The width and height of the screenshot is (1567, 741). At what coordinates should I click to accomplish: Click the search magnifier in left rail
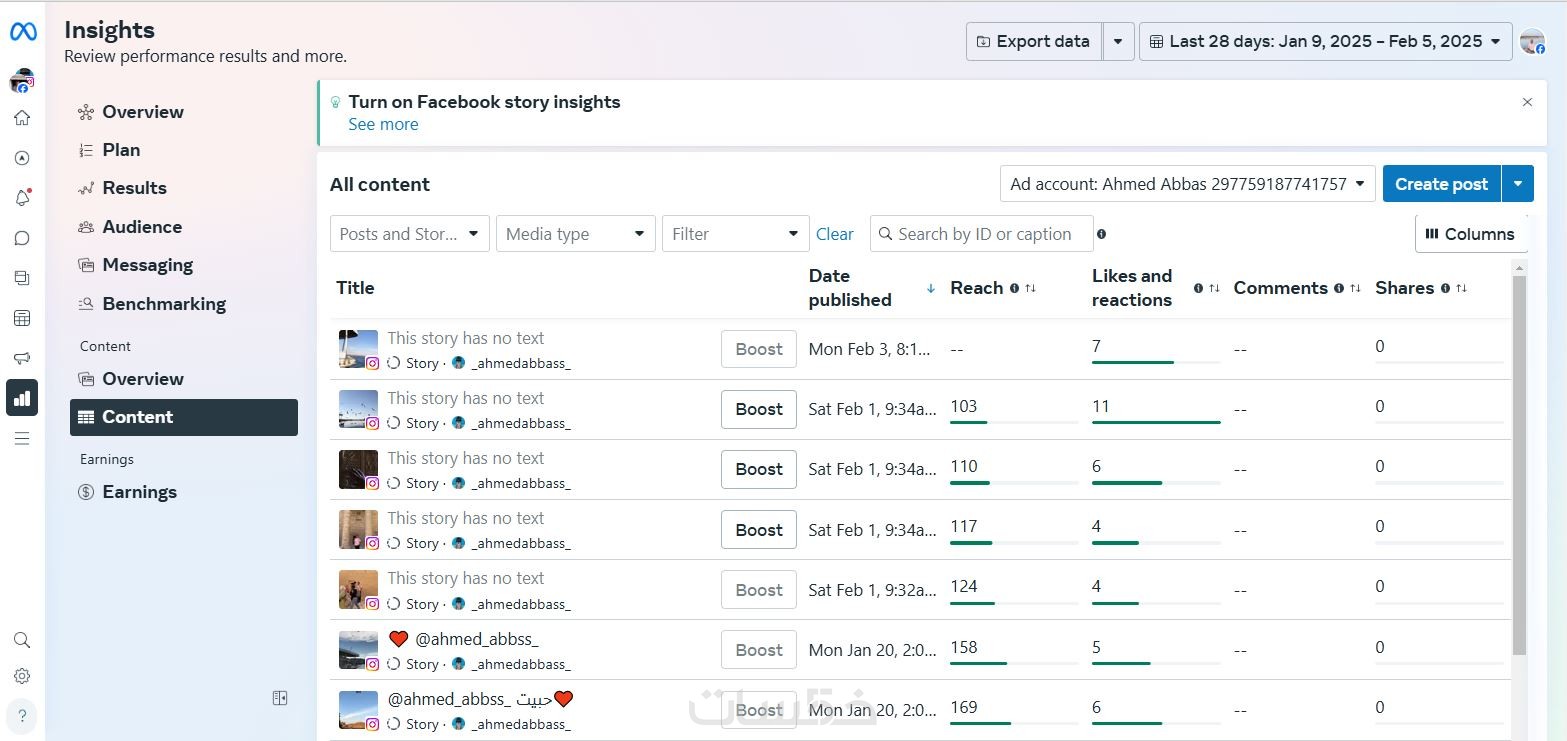(22, 640)
